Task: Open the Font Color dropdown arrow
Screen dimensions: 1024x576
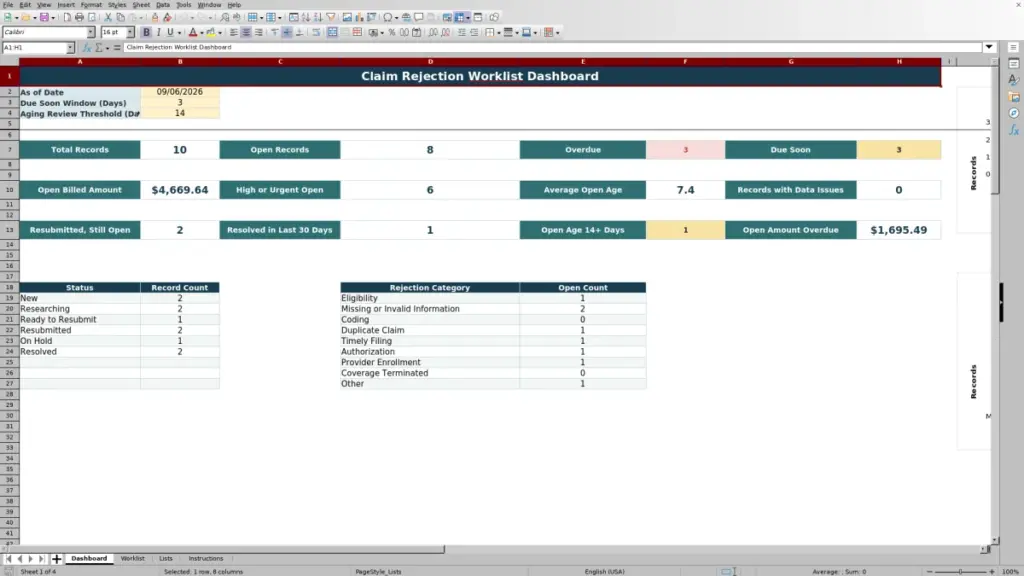Action: 202,33
